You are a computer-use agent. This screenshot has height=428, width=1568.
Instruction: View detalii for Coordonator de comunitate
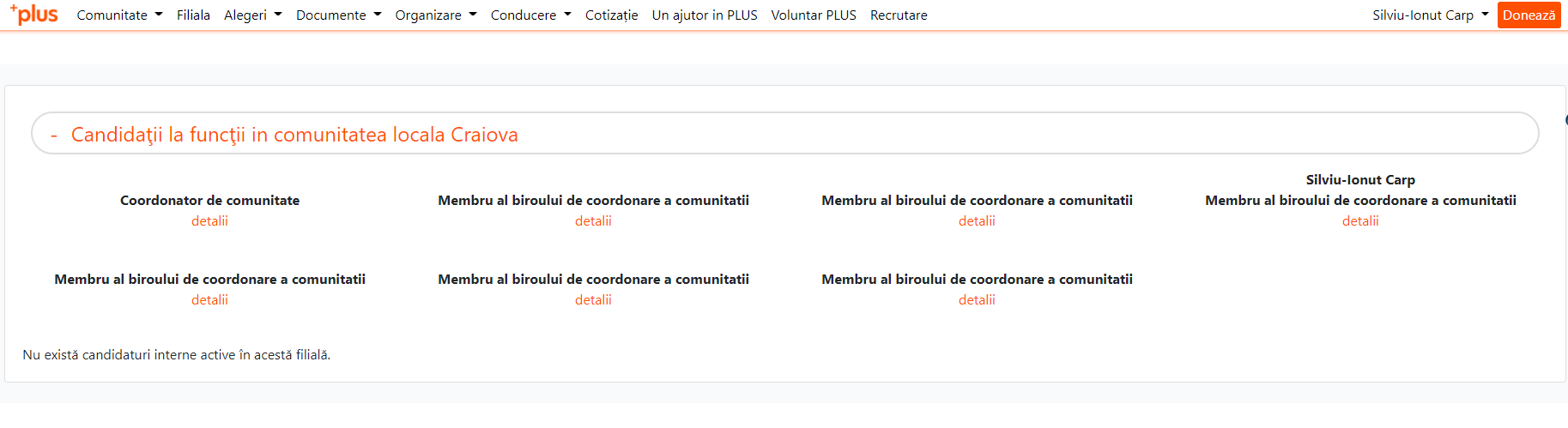[209, 221]
